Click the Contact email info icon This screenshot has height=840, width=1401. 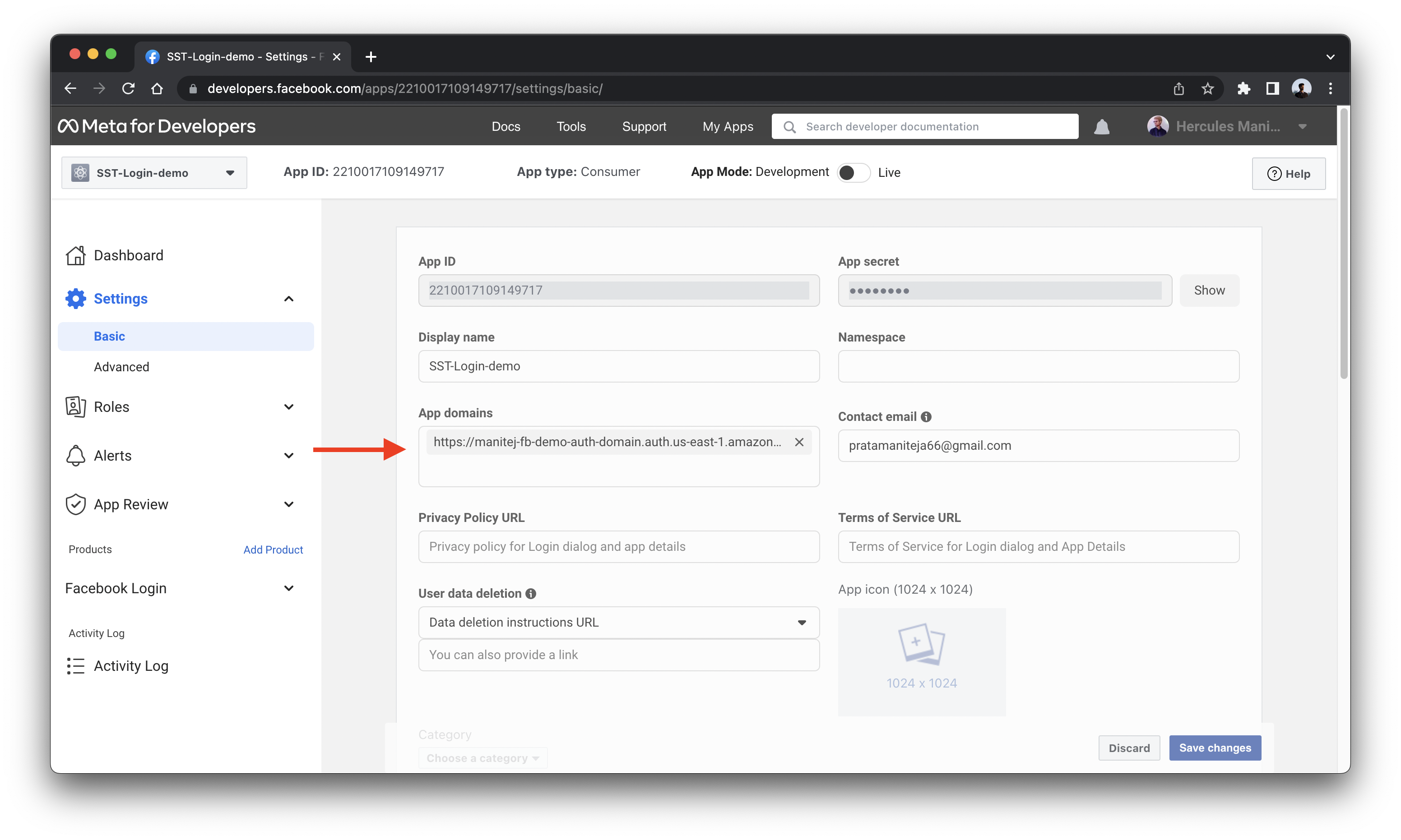click(926, 416)
